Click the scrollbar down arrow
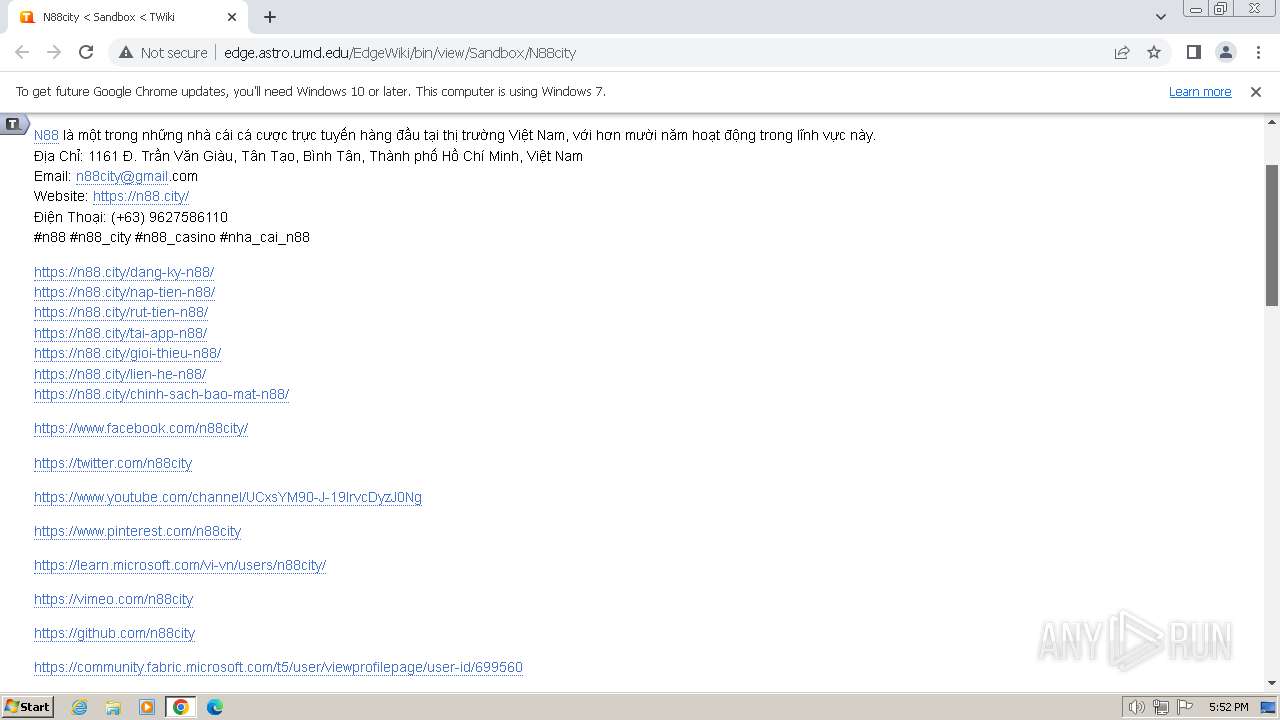The width and height of the screenshot is (1280, 720). click(x=1272, y=683)
